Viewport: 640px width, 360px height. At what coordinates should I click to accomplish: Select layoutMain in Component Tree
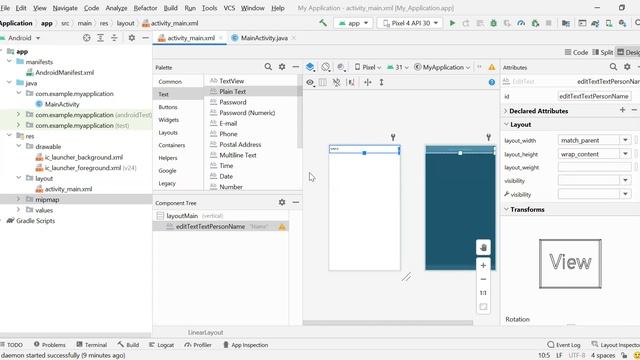(x=182, y=216)
